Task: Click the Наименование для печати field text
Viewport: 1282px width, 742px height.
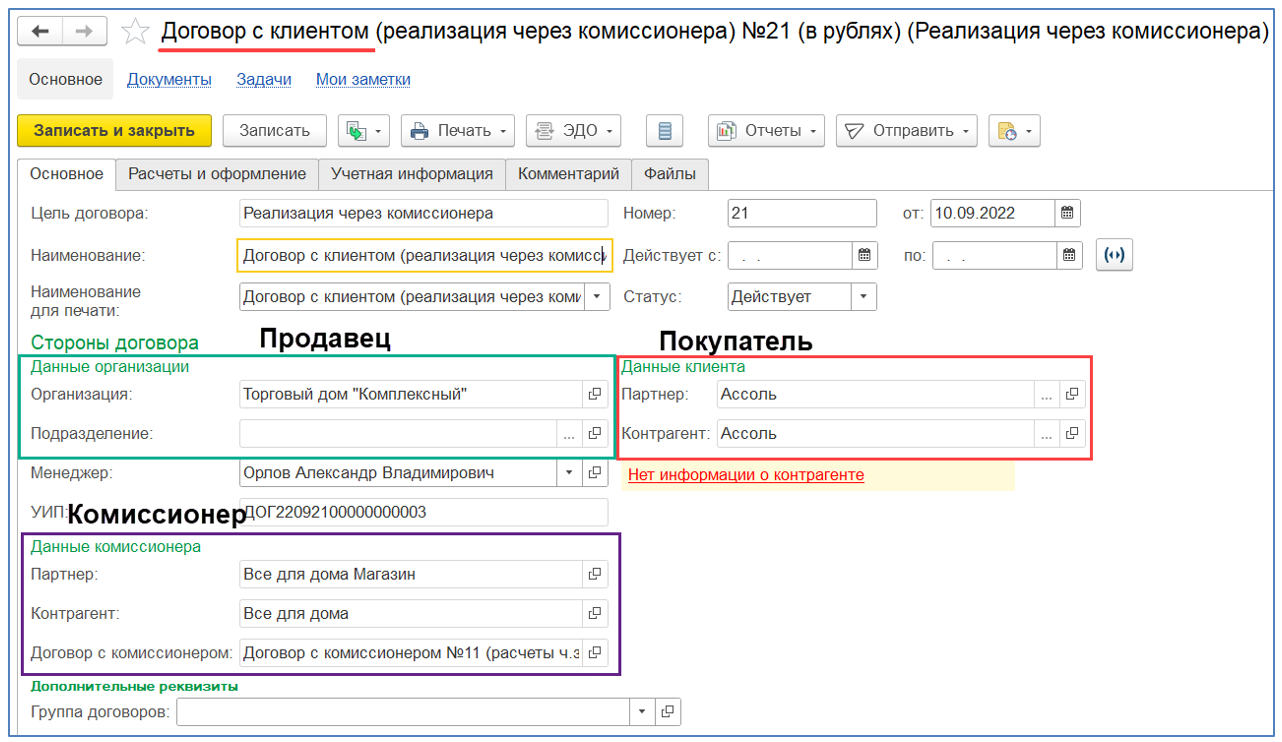Action: pos(412,296)
